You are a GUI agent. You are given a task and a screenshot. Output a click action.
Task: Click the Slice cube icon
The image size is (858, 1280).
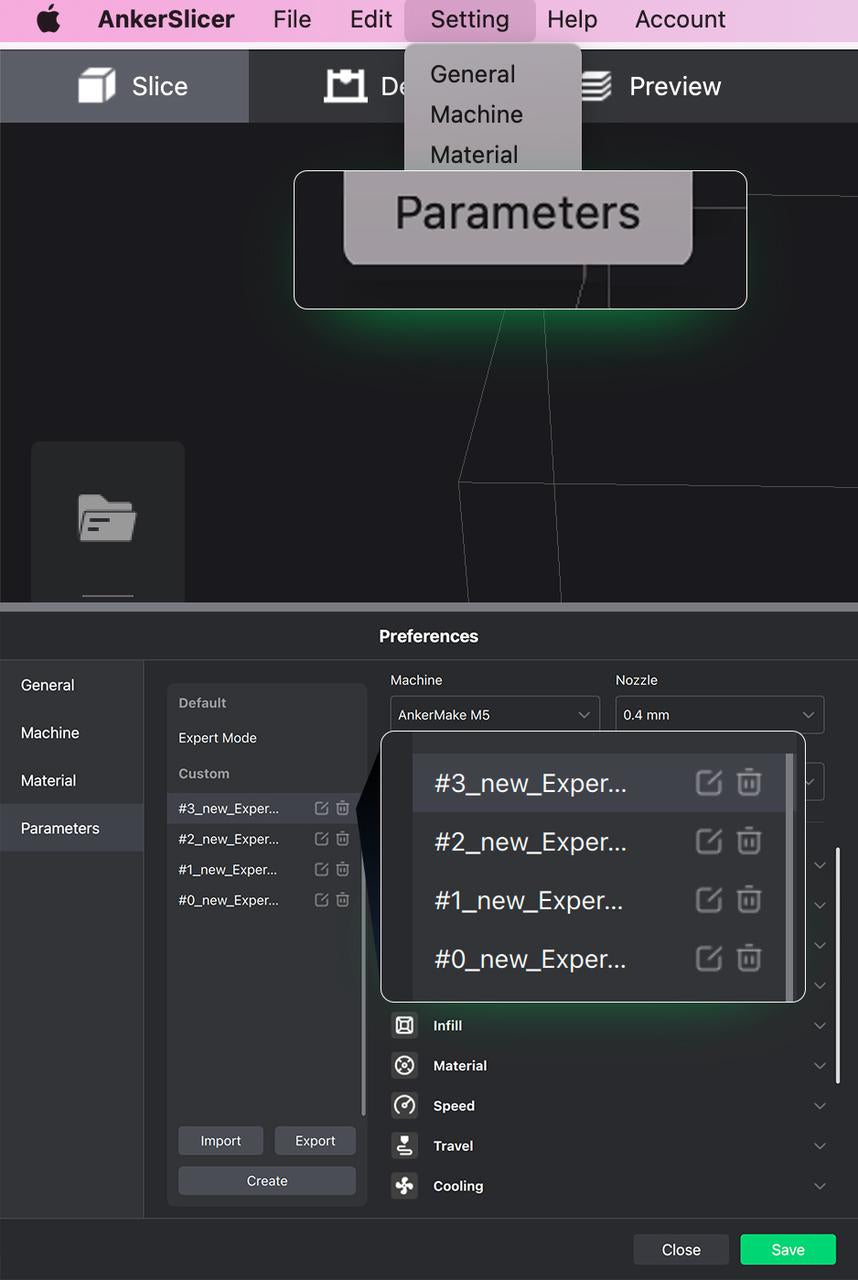97,86
